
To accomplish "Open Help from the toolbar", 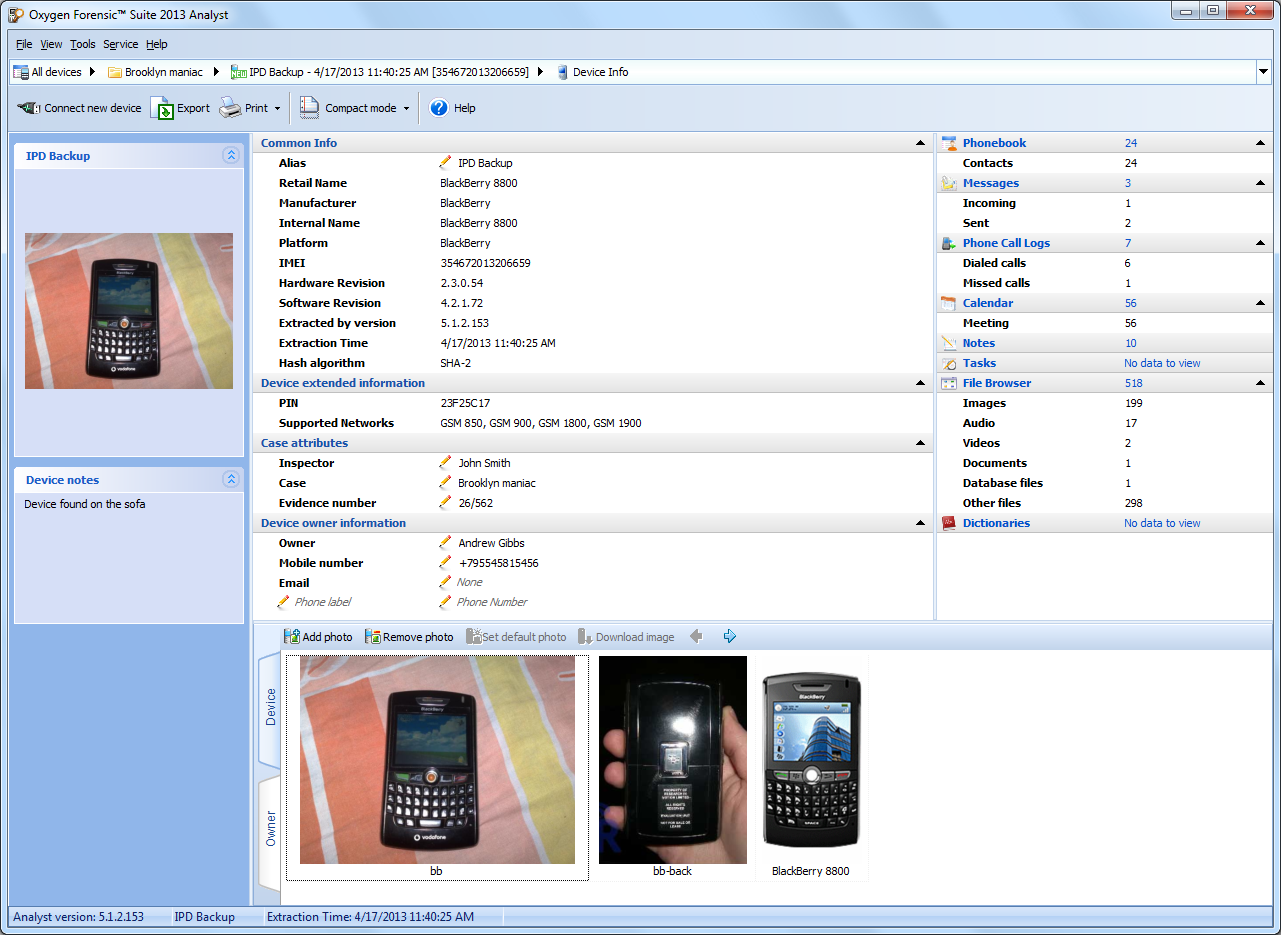I will click(439, 108).
